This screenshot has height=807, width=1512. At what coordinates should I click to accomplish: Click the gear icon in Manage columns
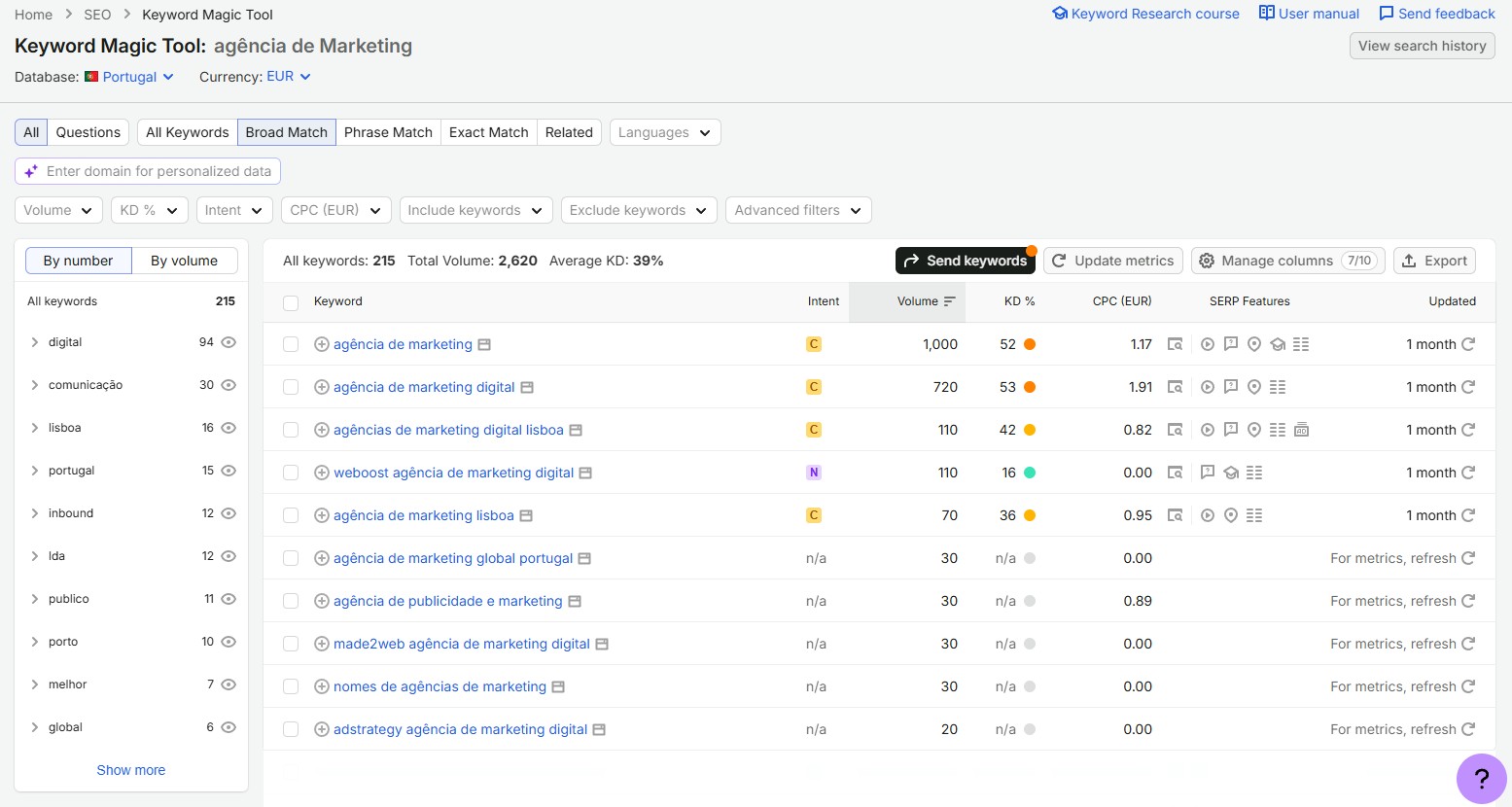(1207, 261)
